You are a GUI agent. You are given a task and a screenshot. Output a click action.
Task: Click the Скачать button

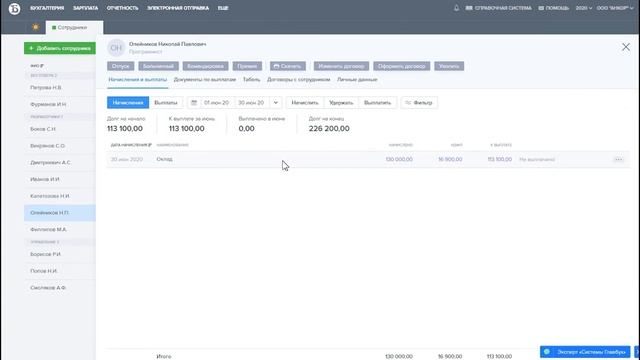pos(288,66)
